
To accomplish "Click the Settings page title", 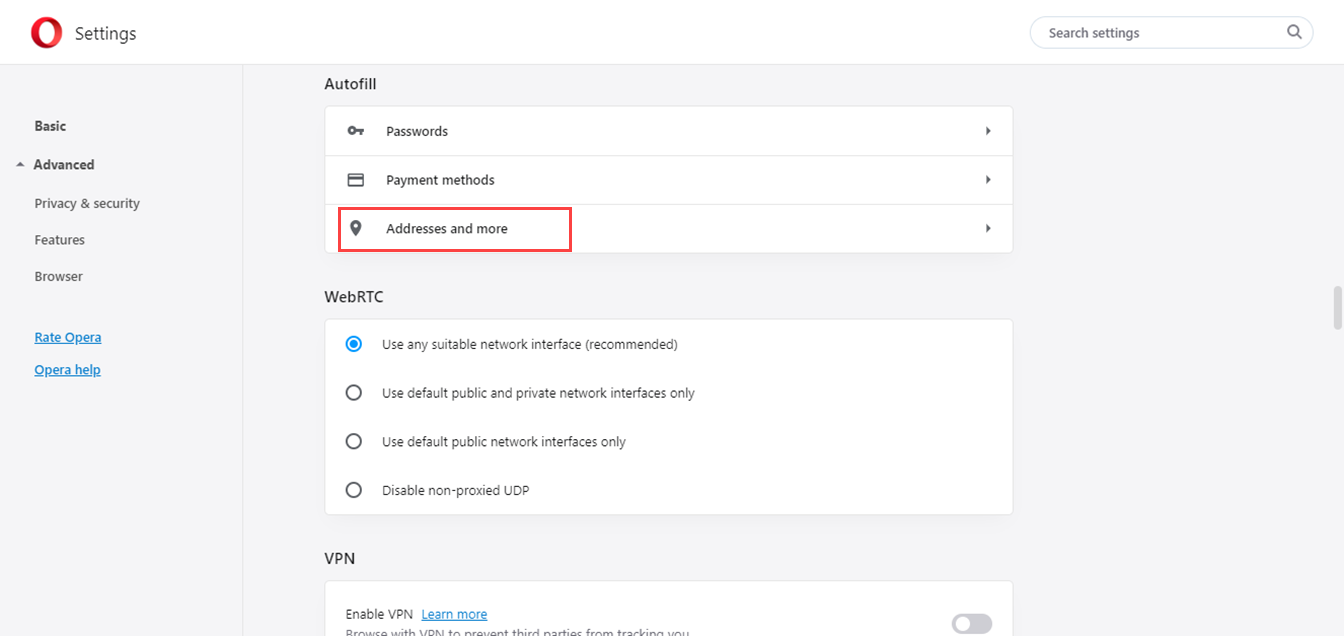I will point(105,33).
